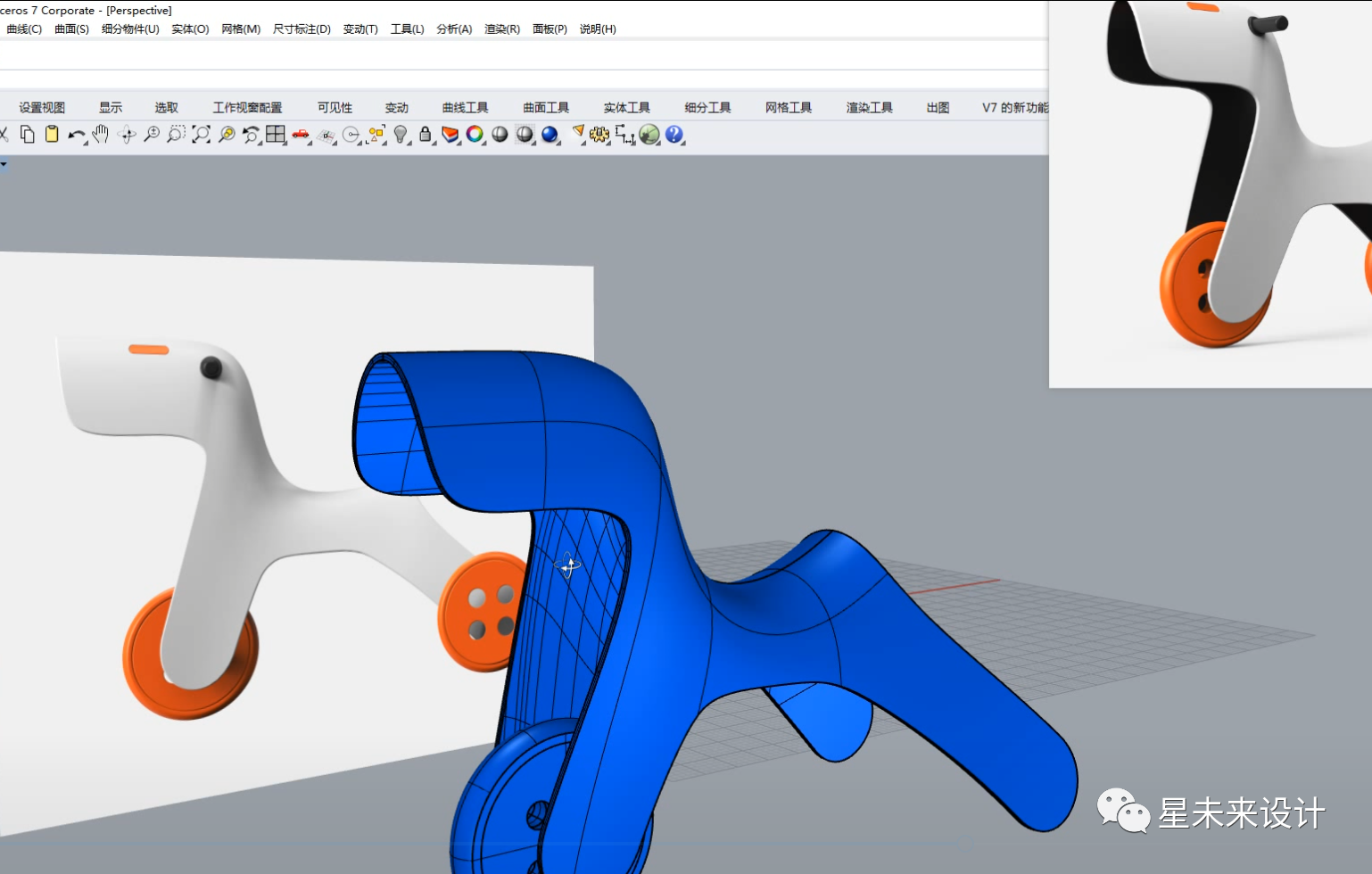1372x874 pixels.
Task: Click the green globe icon
Action: pos(649,135)
